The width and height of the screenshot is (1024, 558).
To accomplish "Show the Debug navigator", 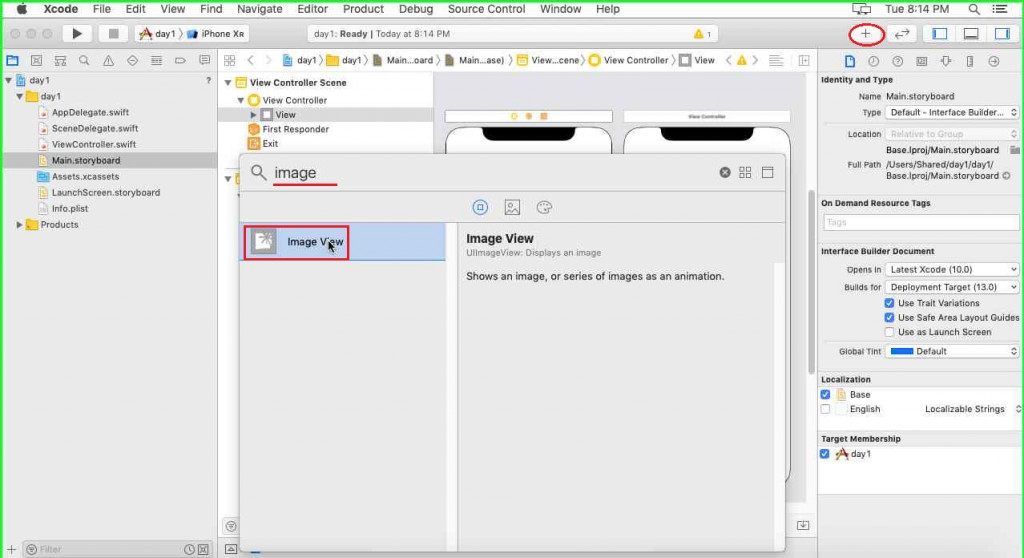I will tap(156, 61).
